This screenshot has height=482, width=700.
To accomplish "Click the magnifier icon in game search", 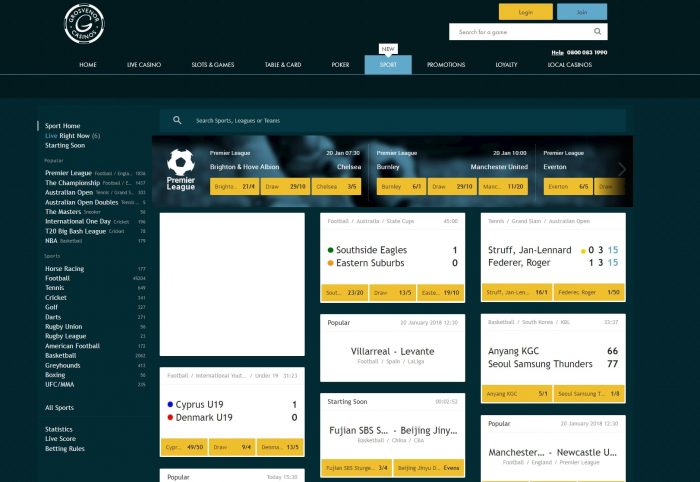I will [x=597, y=31].
